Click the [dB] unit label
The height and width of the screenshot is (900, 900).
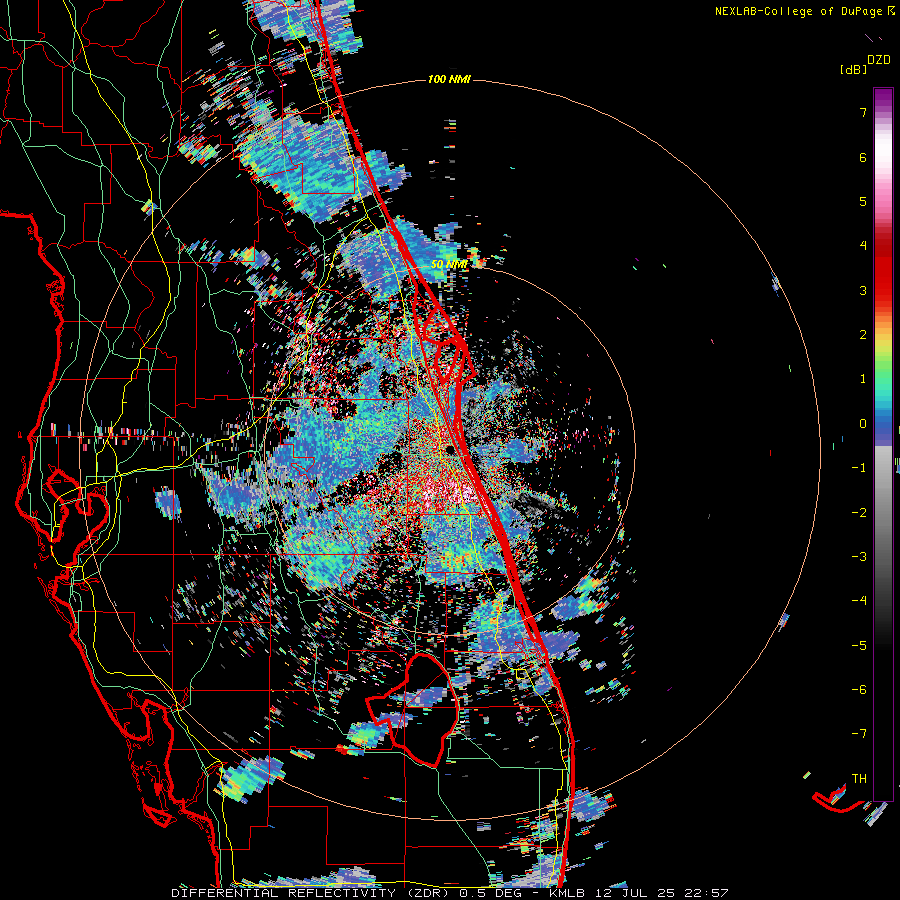pos(853,70)
